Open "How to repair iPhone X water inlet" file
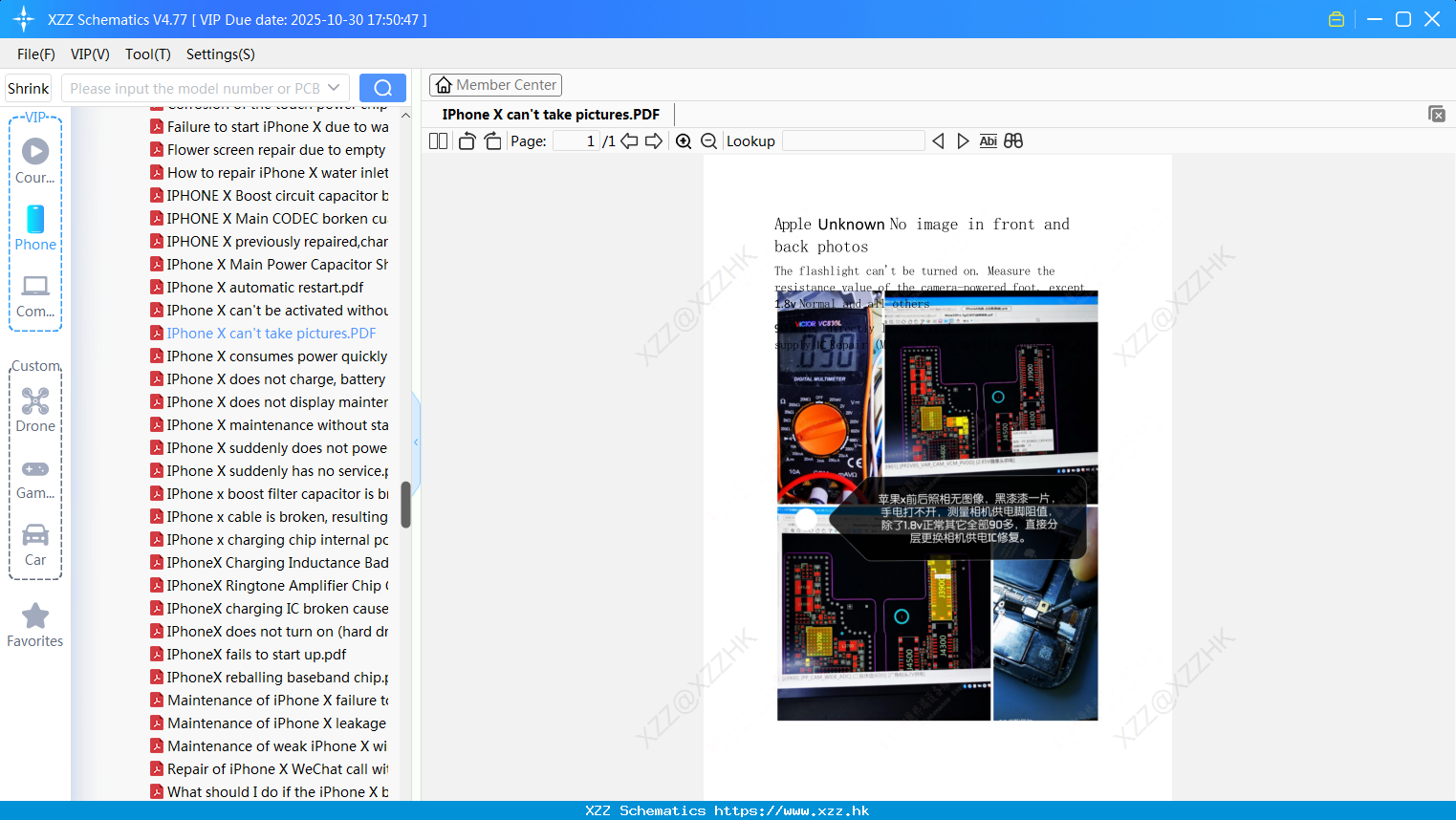Viewport: 1456px width, 820px height. (270, 173)
